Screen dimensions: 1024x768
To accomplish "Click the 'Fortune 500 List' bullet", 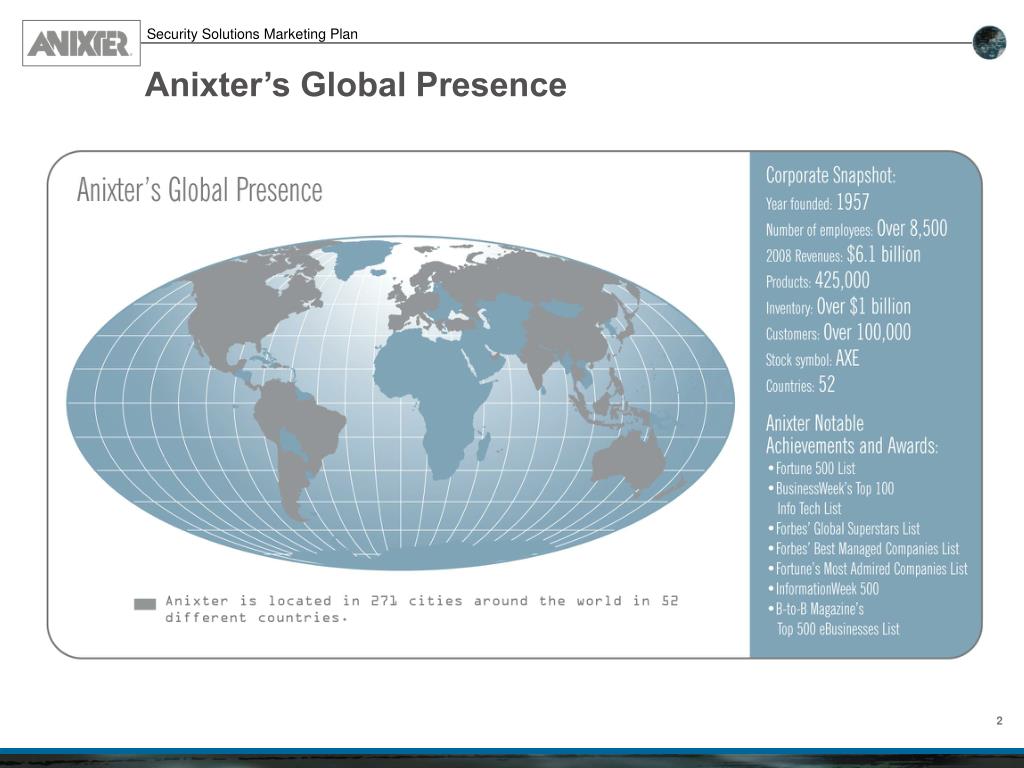I will click(x=812, y=468).
